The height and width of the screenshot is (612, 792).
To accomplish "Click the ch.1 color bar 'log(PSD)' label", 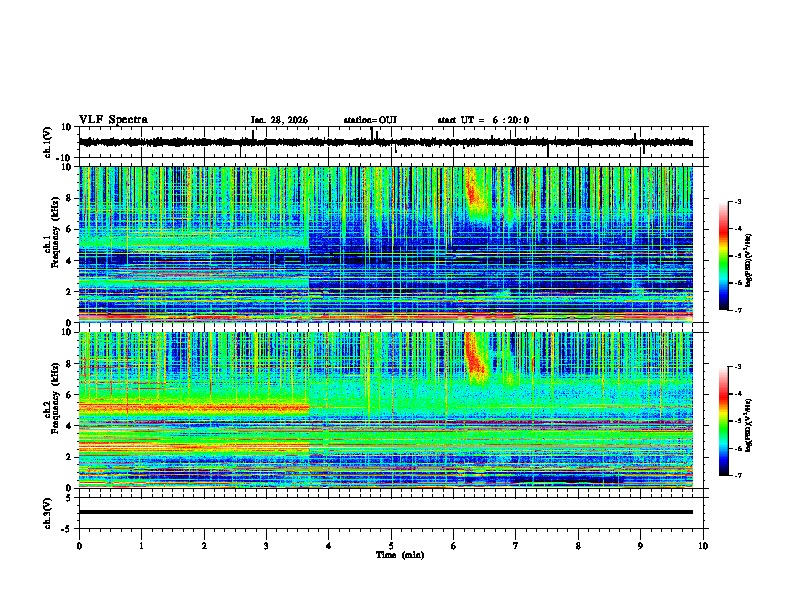I will (x=748, y=260).
